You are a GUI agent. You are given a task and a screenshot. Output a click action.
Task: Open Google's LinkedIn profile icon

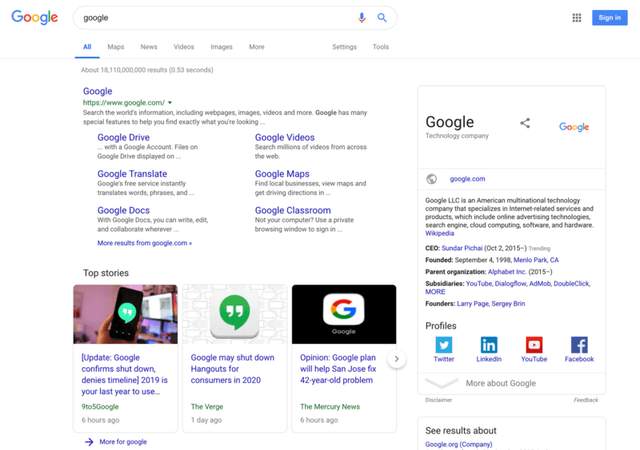click(489, 344)
